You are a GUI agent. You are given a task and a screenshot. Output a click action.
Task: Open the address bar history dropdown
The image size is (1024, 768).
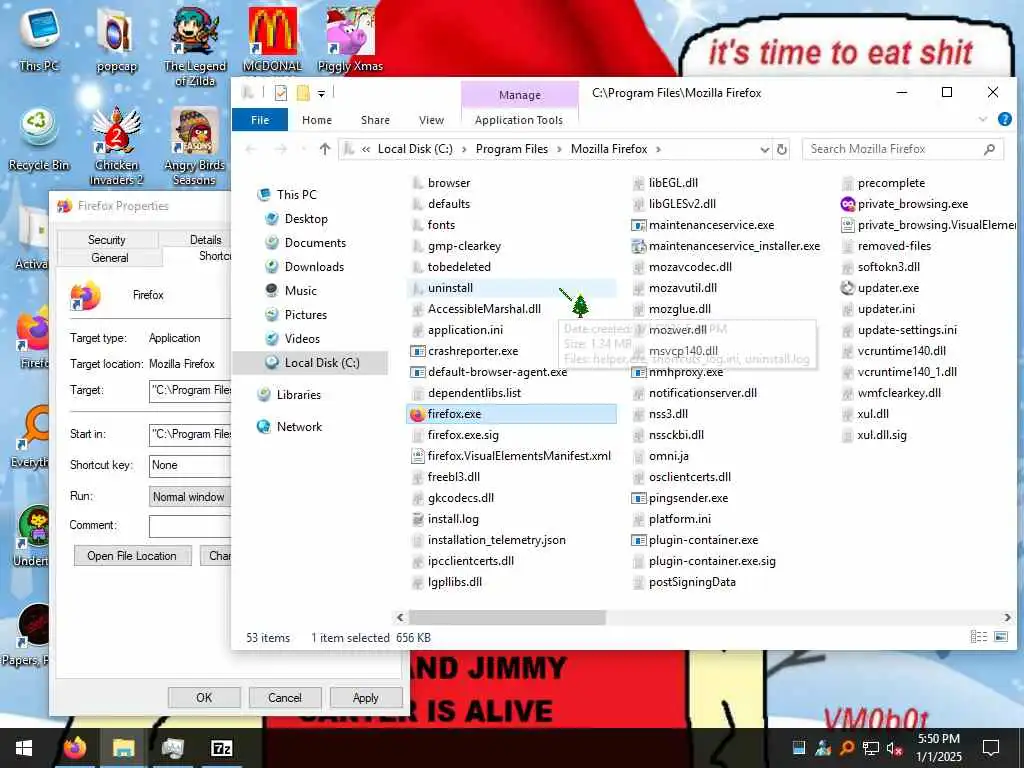(764, 150)
